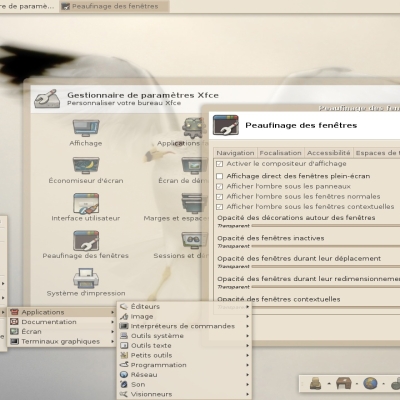Expand the Écran submenu arrow
Viewport: 400px width, 400px height.
[113, 332]
